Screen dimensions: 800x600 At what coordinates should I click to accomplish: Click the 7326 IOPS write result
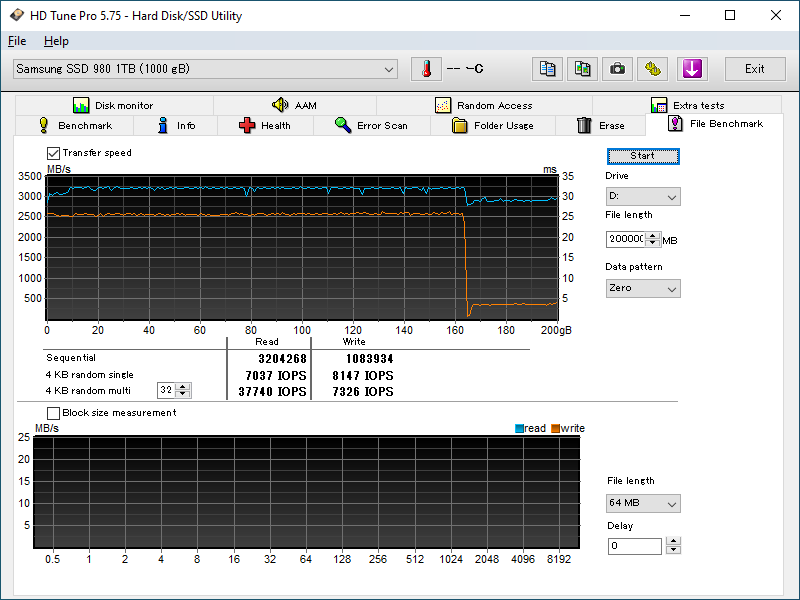[x=363, y=392]
